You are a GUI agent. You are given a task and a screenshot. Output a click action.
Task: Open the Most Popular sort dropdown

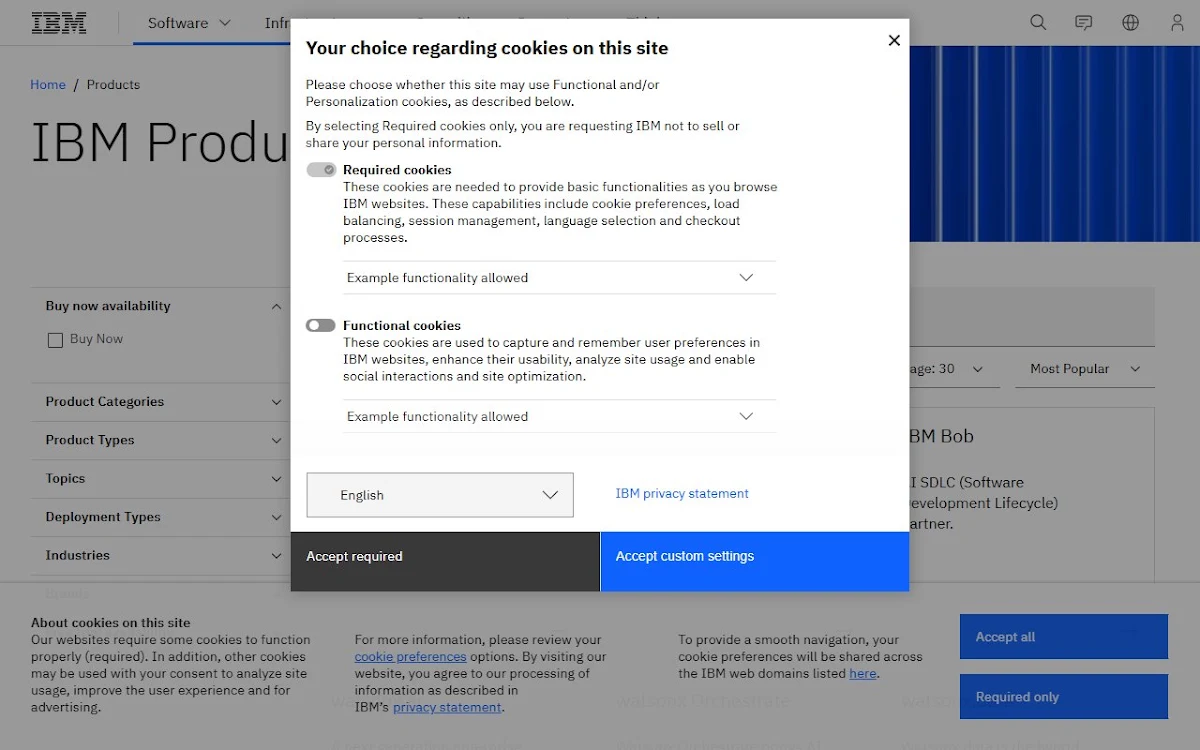1085,369
